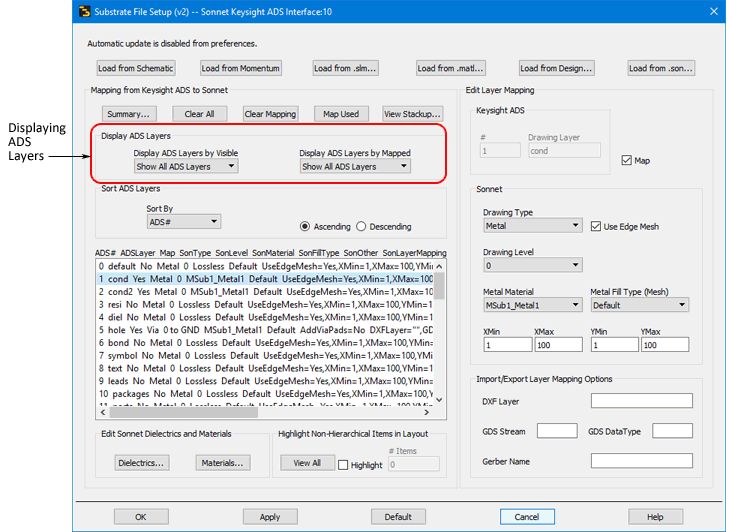Viewport: 729px width, 532px height.
Task: Select the '7 symbol' layer row
Action: point(265,356)
